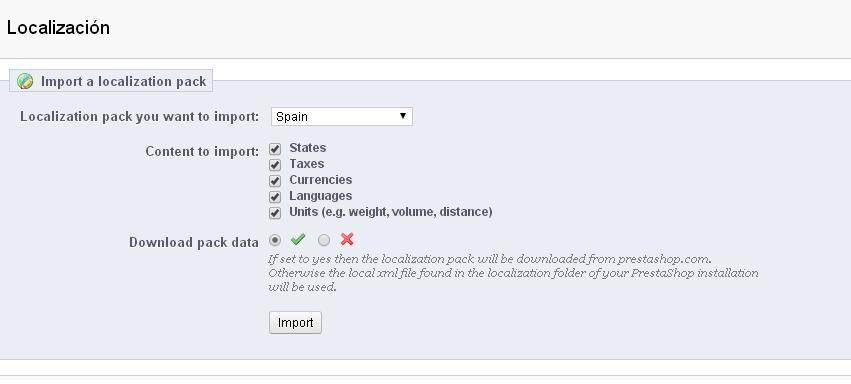Click the italic help text mentioning prestashop.com
Screen dimensions: 851x384
click(513, 273)
